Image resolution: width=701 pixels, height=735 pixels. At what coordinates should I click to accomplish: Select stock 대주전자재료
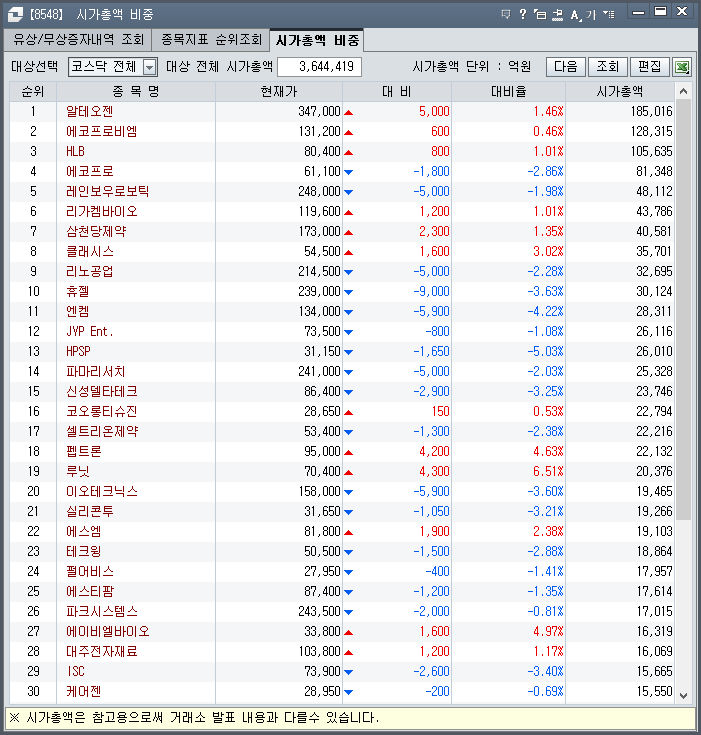pos(102,652)
